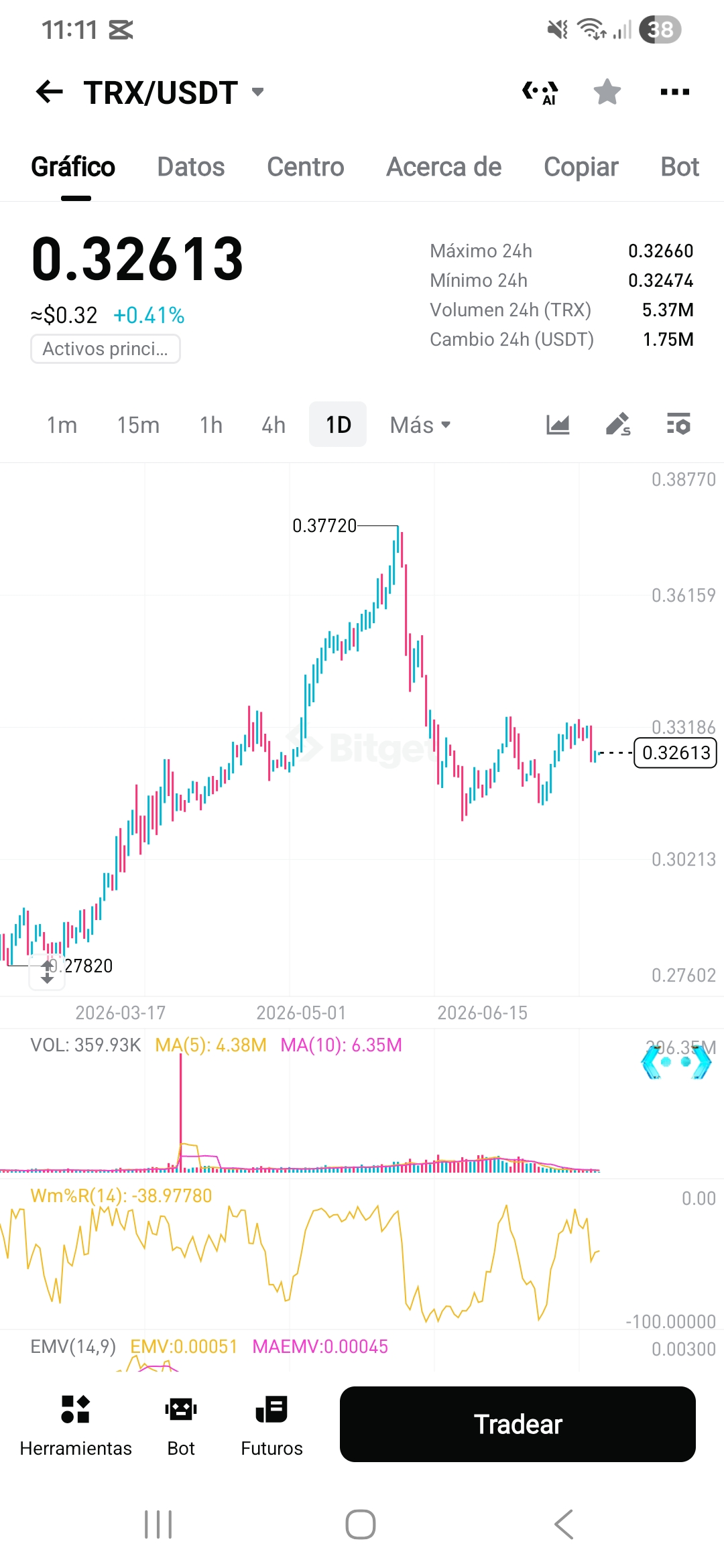Open the chart type icon
This screenshot has height=1568, width=724.
(x=558, y=424)
